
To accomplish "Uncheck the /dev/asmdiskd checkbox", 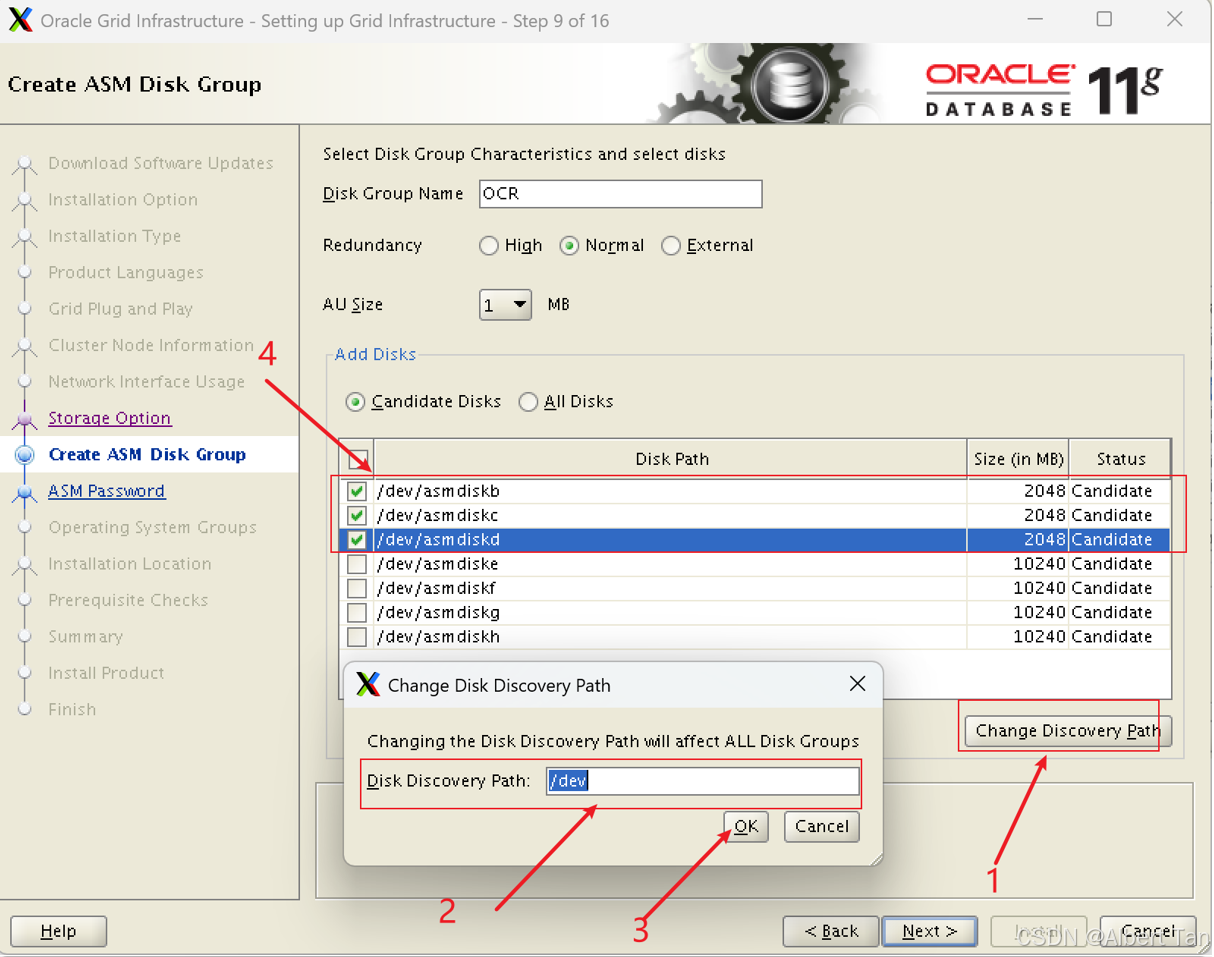I will pyautogui.click(x=357, y=539).
